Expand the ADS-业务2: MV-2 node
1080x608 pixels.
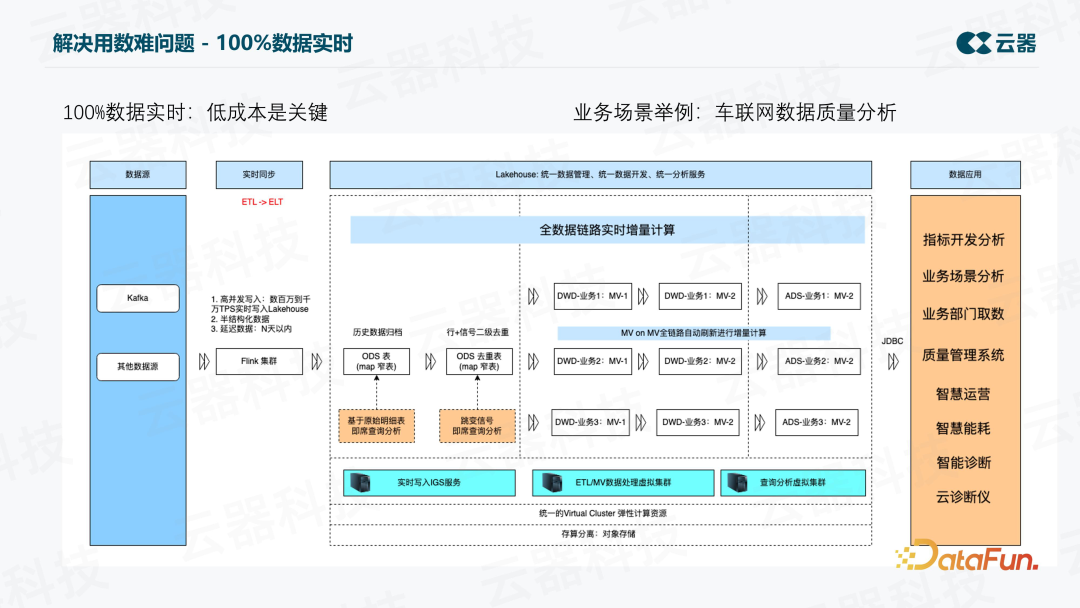pyautogui.click(x=820, y=361)
